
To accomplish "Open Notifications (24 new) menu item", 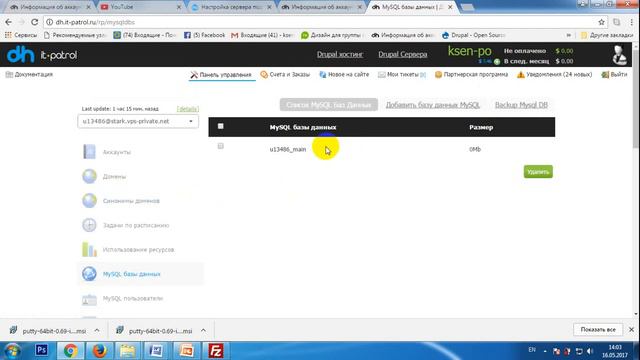I will (555, 75).
